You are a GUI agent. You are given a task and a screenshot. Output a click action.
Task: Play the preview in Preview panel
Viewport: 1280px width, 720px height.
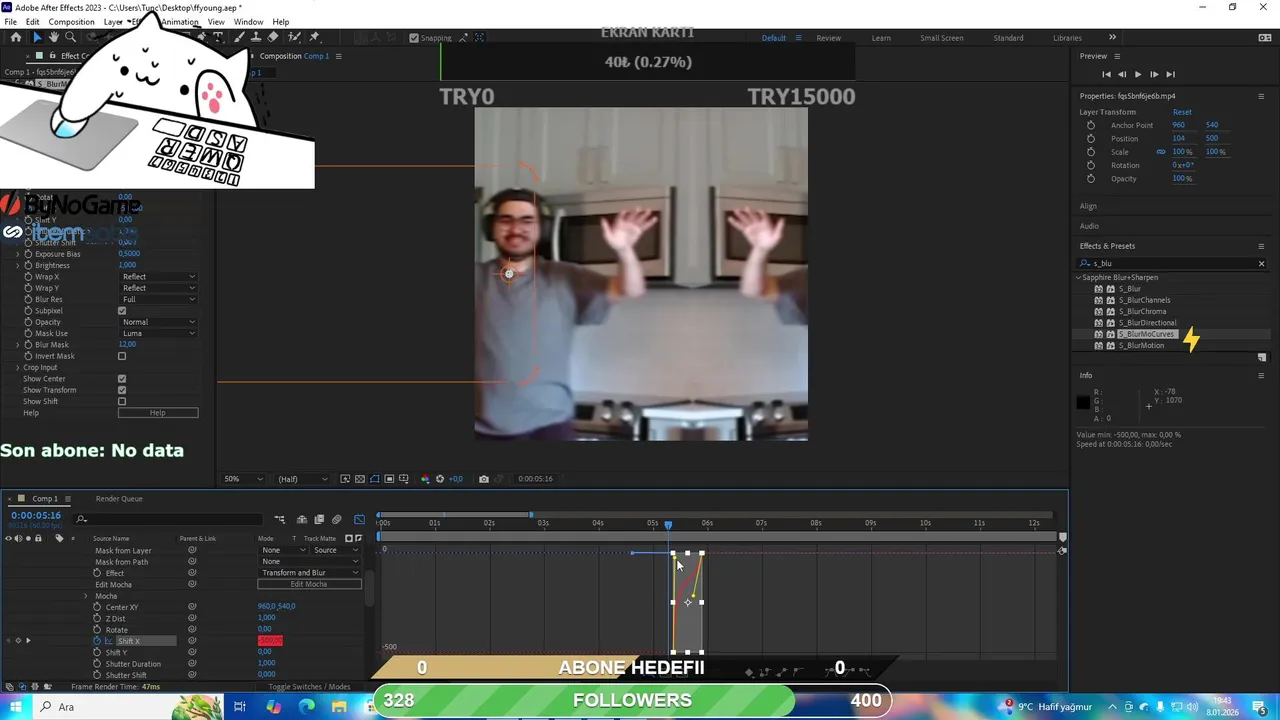tap(1138, 74)
